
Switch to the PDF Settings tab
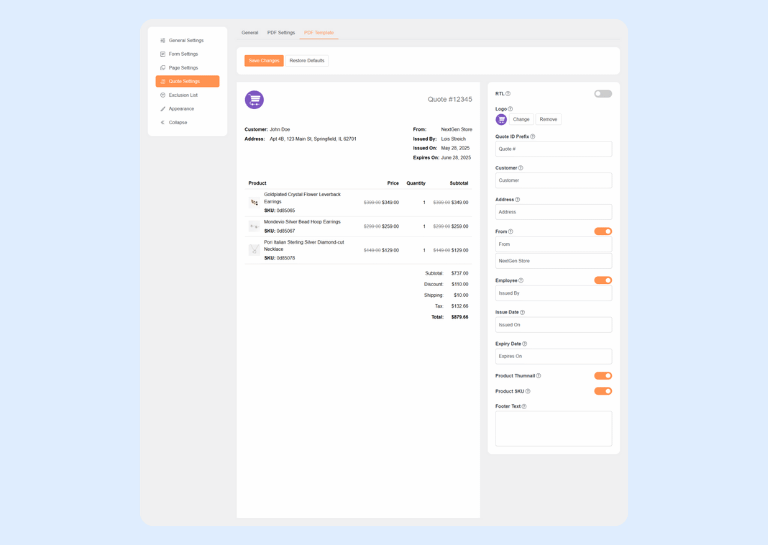(281, 33)
